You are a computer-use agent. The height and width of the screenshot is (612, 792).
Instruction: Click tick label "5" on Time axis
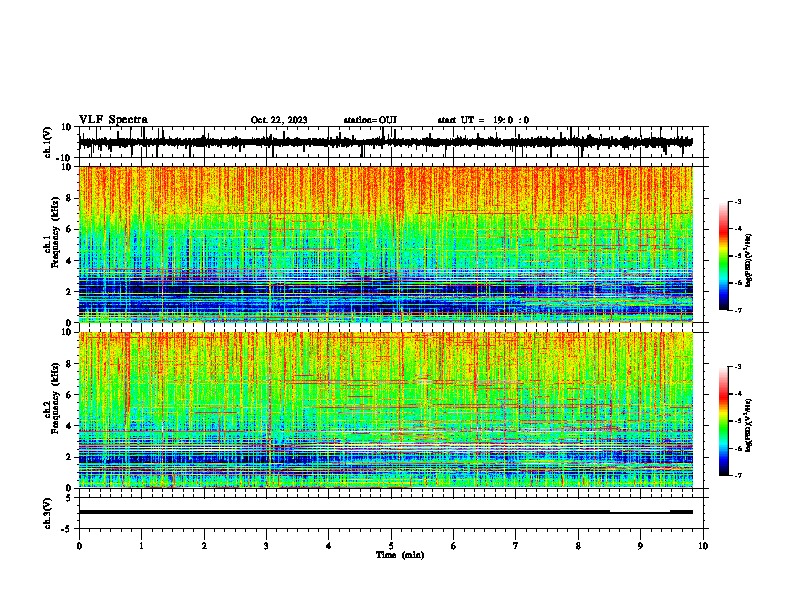(x=391, y=545)
